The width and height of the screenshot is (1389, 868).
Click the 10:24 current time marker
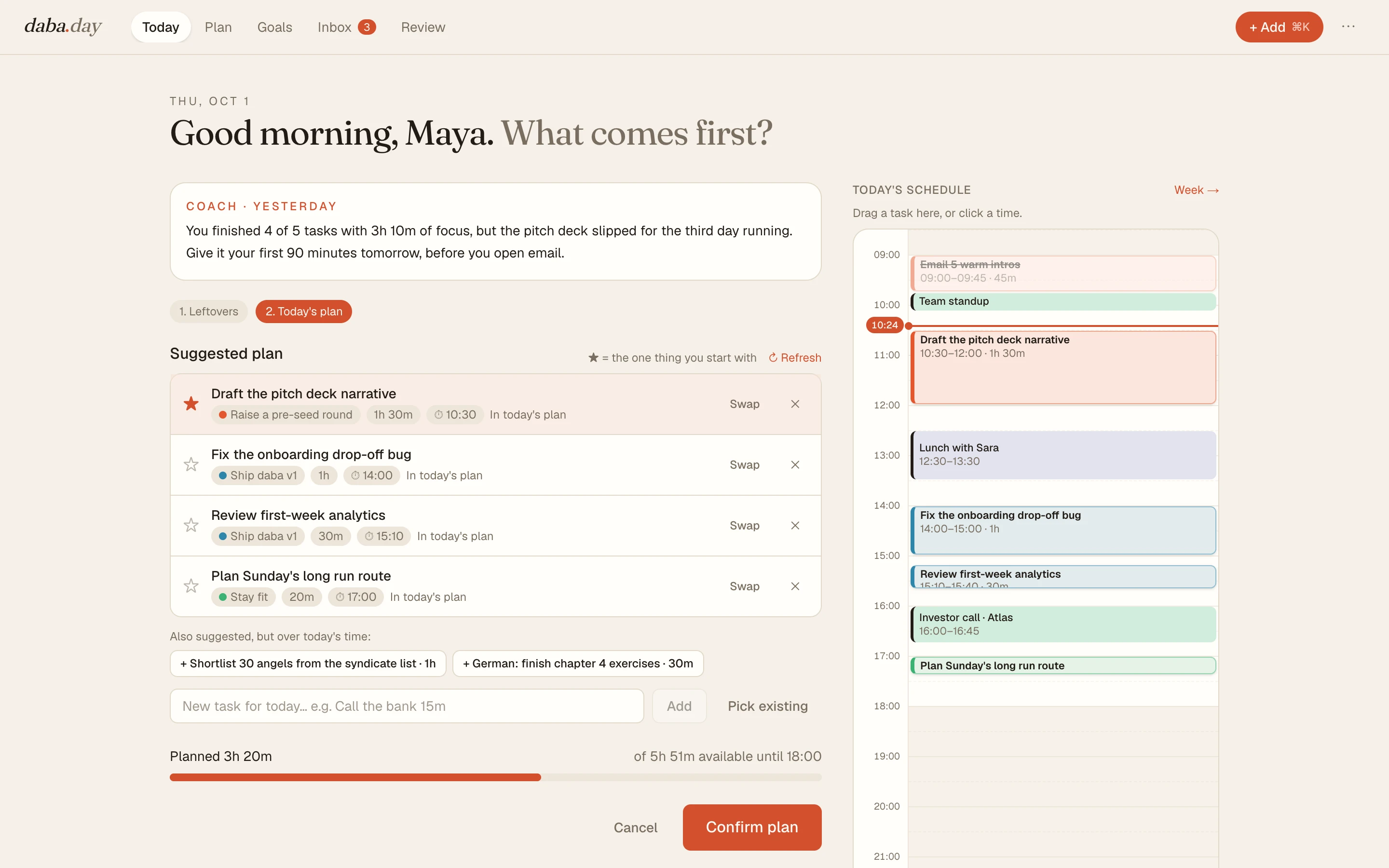(885, 325)
